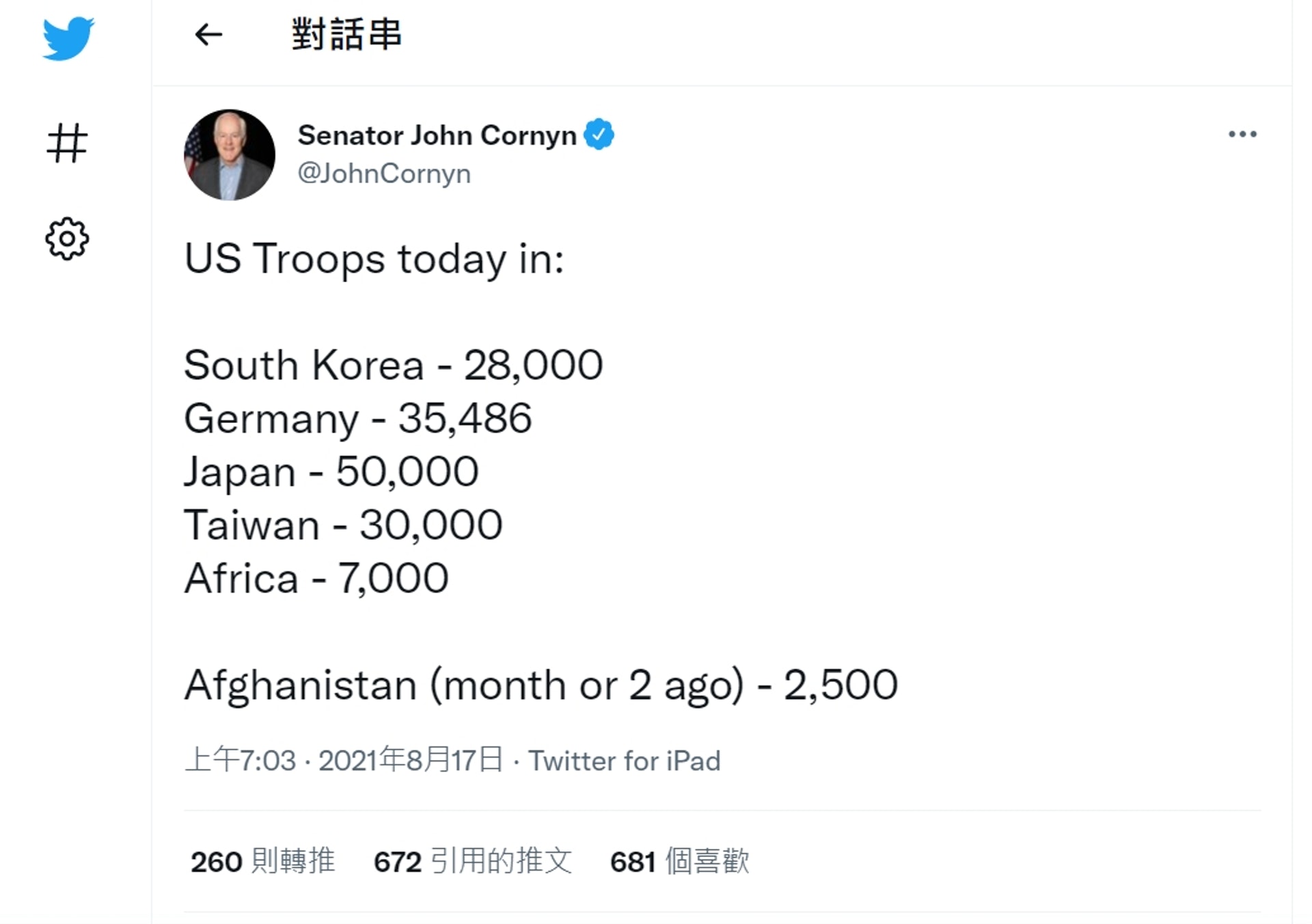Click the Senator John Cornyn display name
Viewport: 1312px width, 924px height.
437,135
